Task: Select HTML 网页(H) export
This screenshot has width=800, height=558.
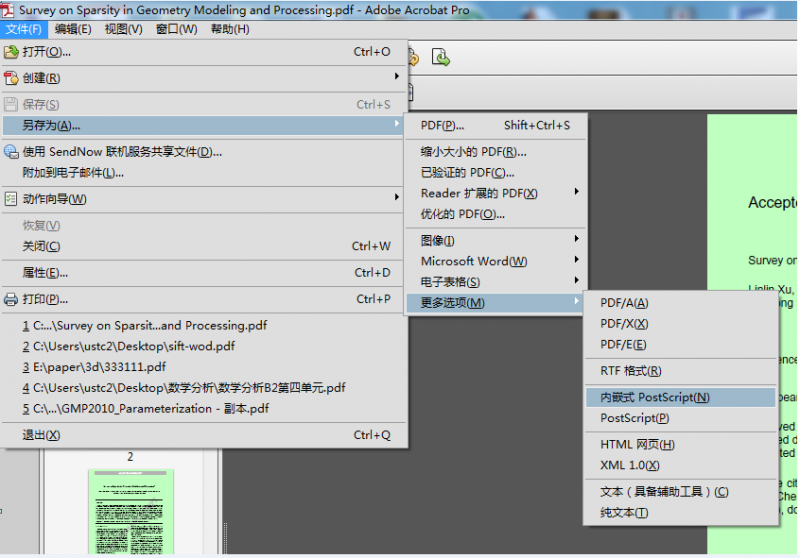Action: [x=681, y=445]
